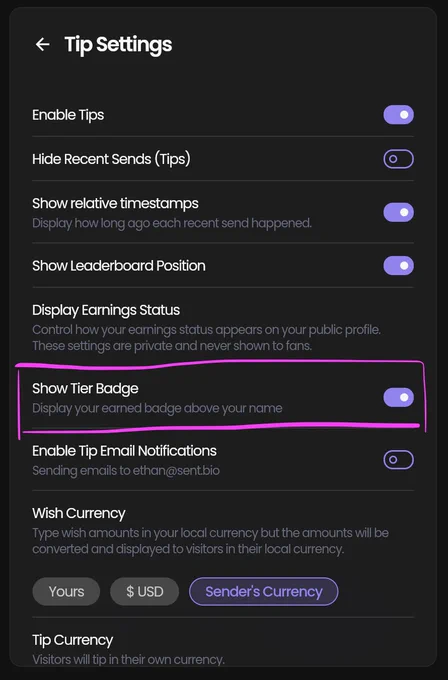Click the Hide Recent Sends (Tips) label
The height and width of the screenshot is (680, 448).
[x=111, y=159]
